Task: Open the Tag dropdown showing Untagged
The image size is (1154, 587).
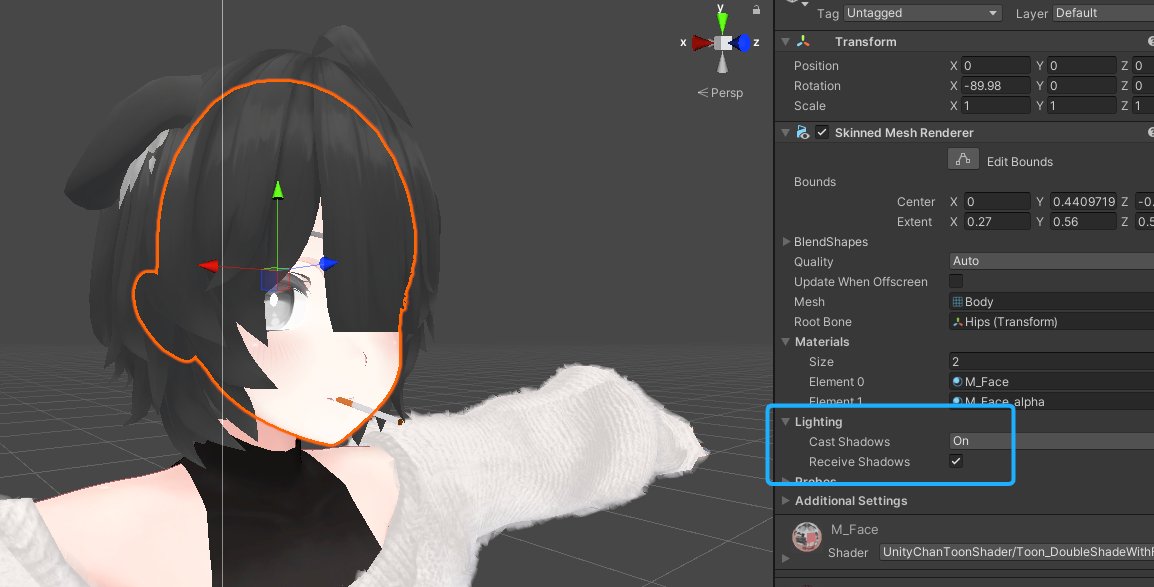Action: coord(921,12)
